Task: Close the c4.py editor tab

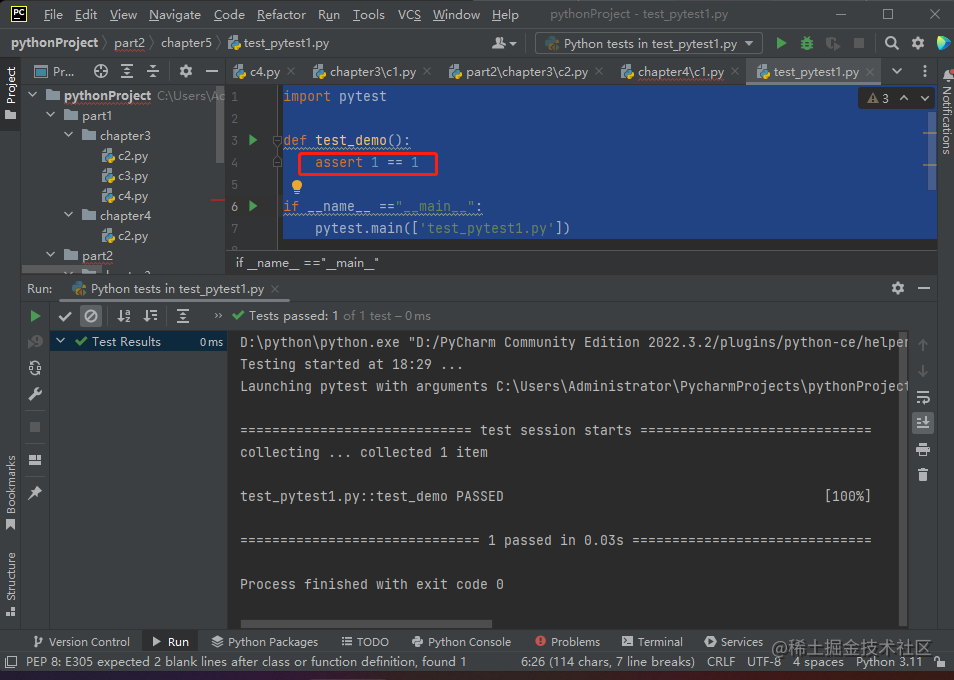Action: pyautogui.click(x=291, y=72)
